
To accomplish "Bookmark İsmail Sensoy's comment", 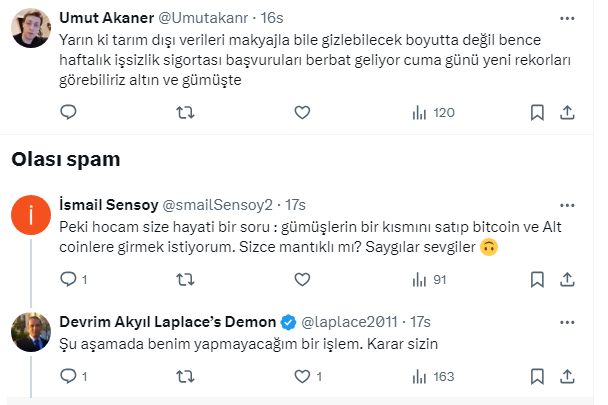I will [537, 279].
